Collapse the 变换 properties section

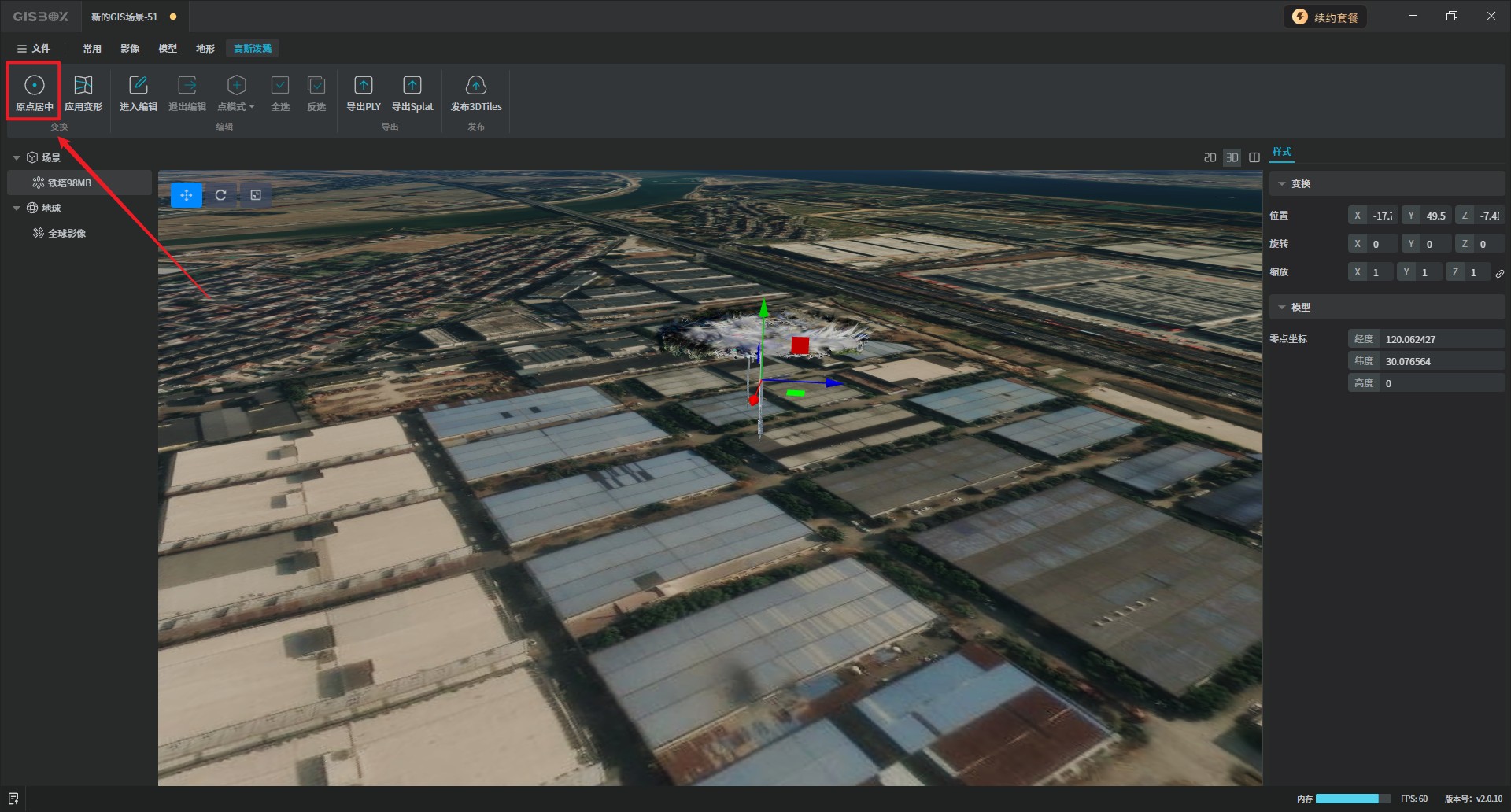coord(1282,184)
